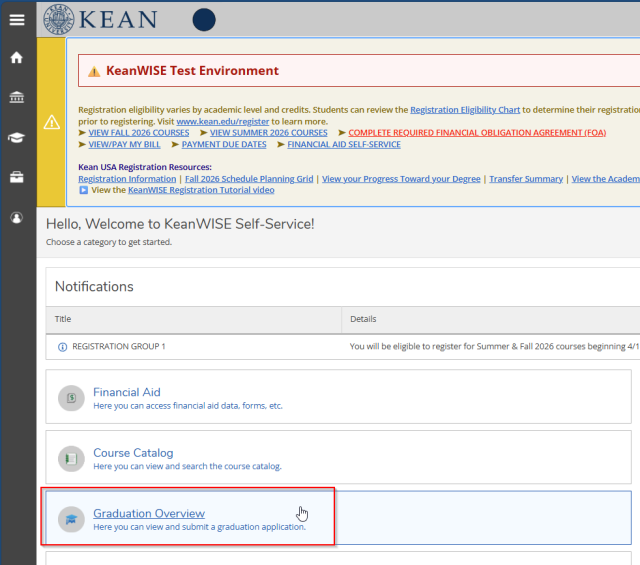Screen dimensions: 640x565
Task: Open the Graduation Overview link
Action: [x=149, y=513]
